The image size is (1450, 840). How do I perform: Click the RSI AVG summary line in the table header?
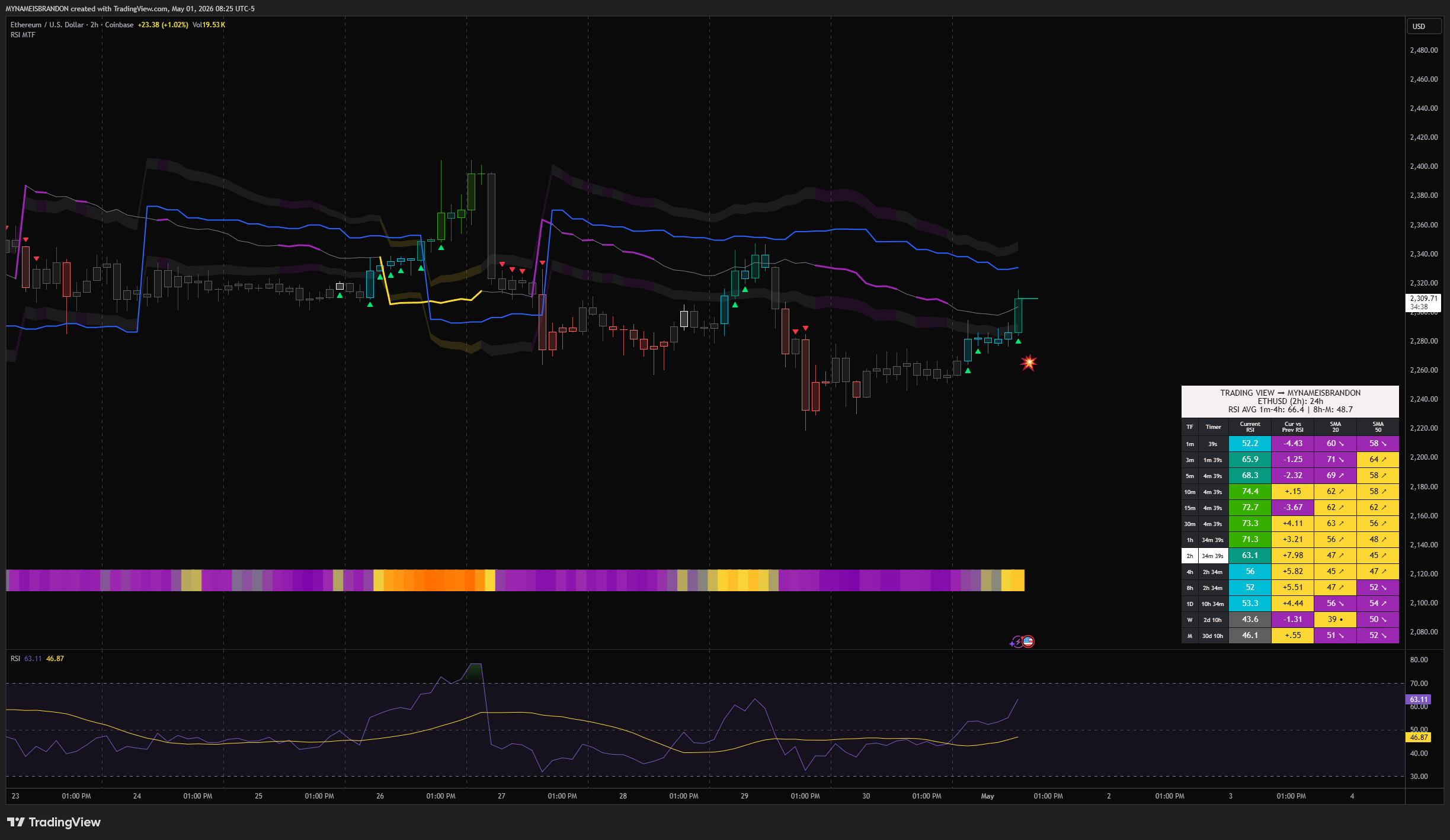point(1290,409)
